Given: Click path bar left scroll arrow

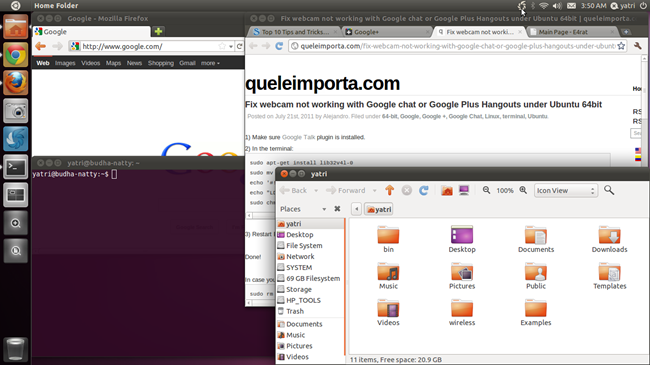Looking at the screenshot, I should pyautogui.click(x=356, y=209).
